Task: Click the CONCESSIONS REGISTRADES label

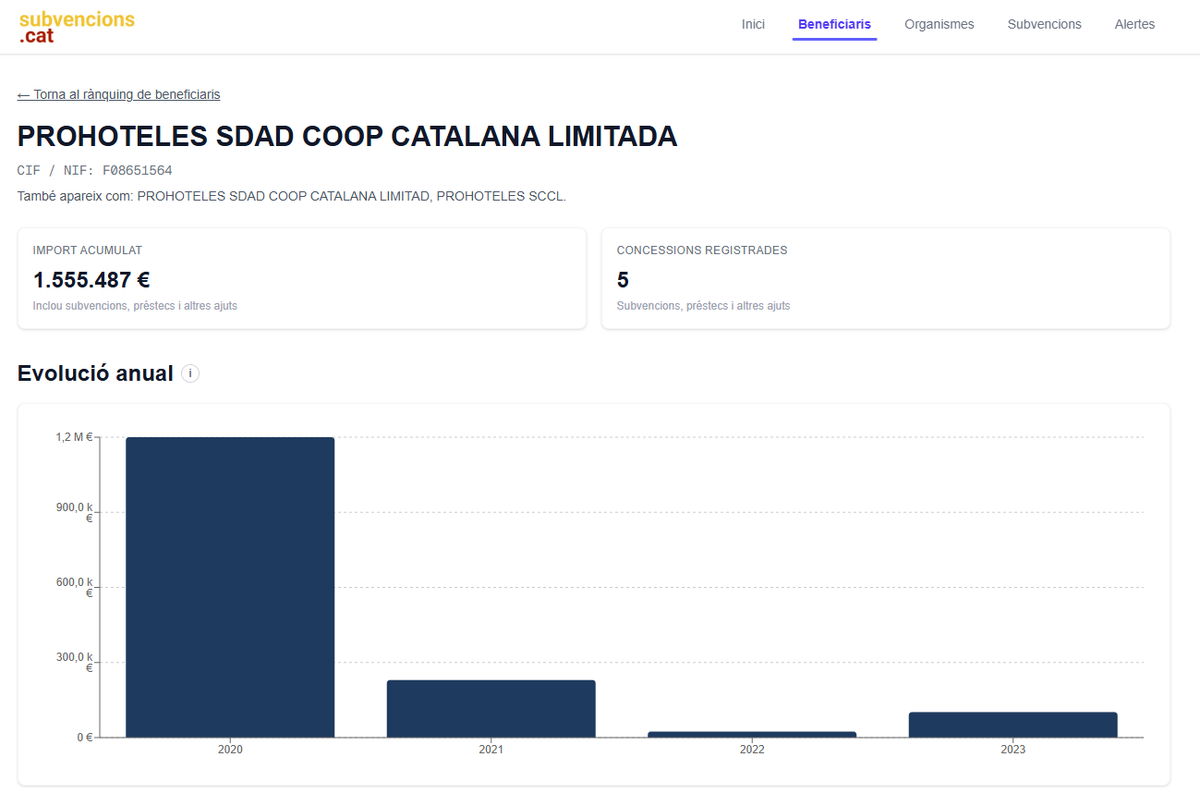Action: point(702,250)
